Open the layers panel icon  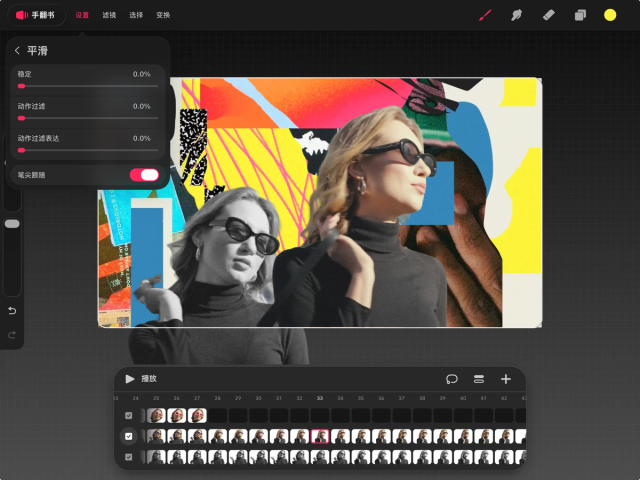580,16
